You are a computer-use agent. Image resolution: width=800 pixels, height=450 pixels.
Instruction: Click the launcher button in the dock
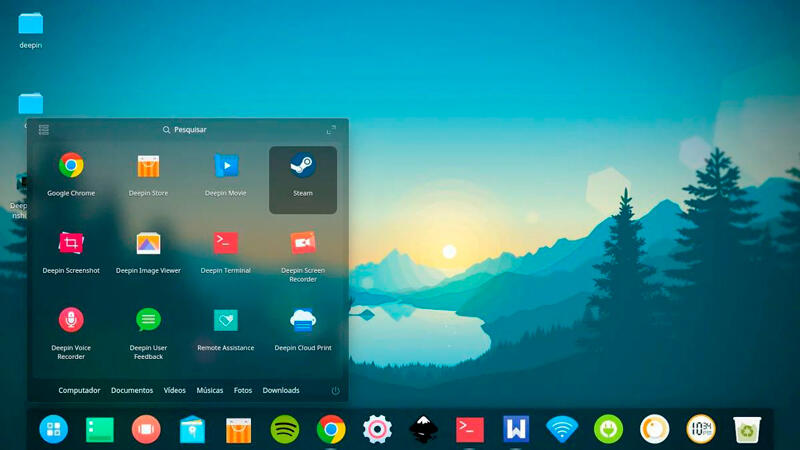point(54,429)
